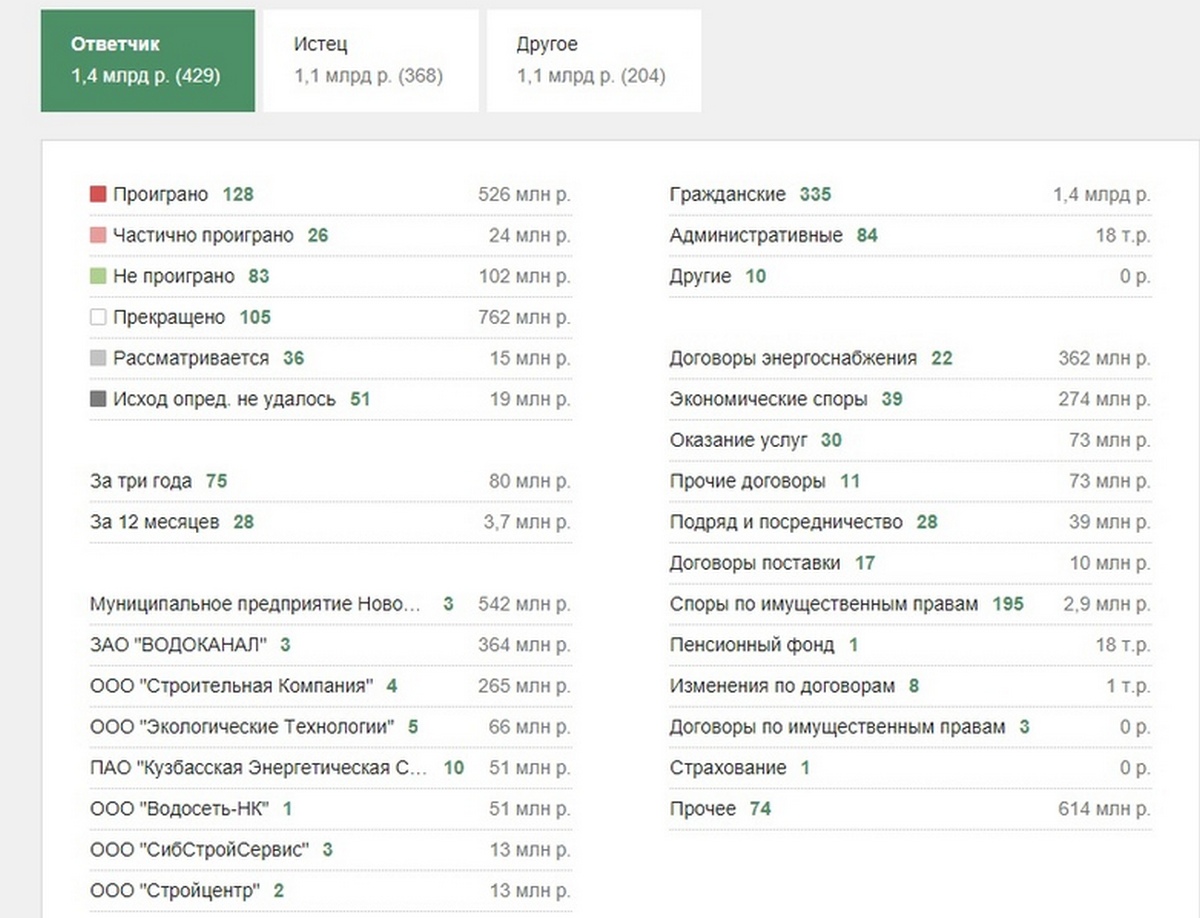Image resolution: width=1200 pixels, height=918 pixels.
Task: Open ООО "Экологические Технологии" cases
Action: (x=242, y=727)
